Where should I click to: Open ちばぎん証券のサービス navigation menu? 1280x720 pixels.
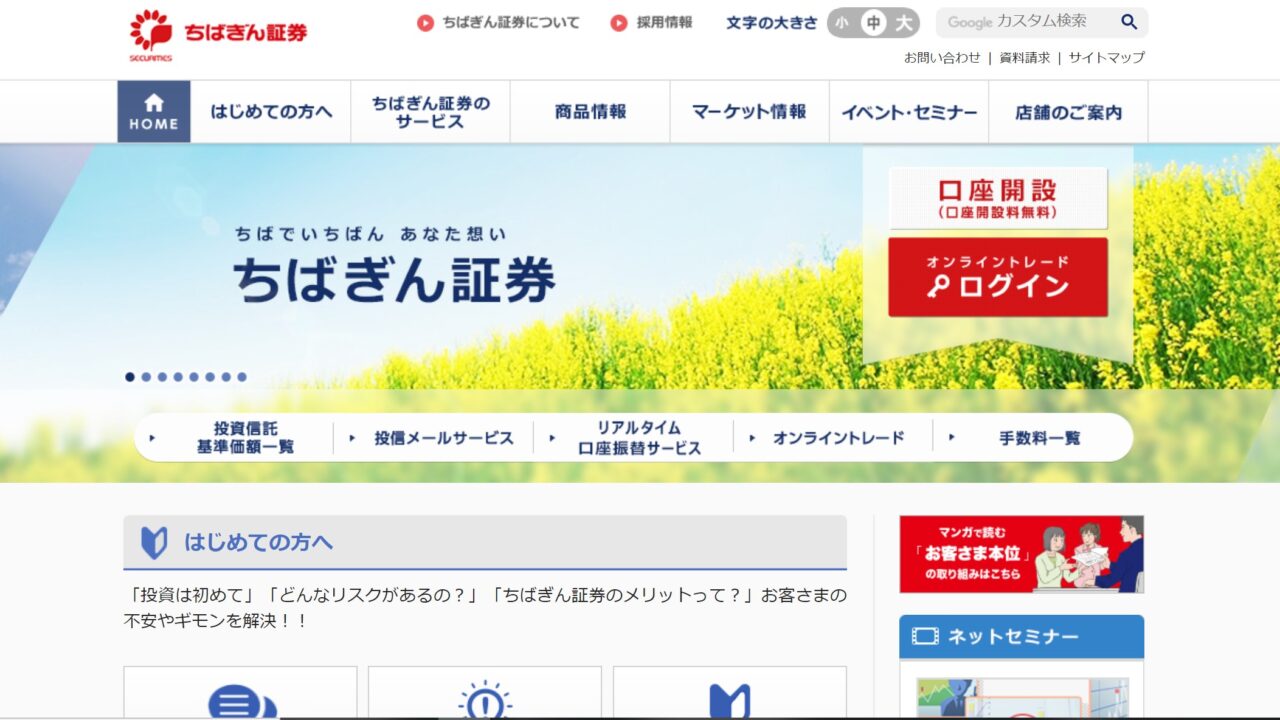point(430,112)
